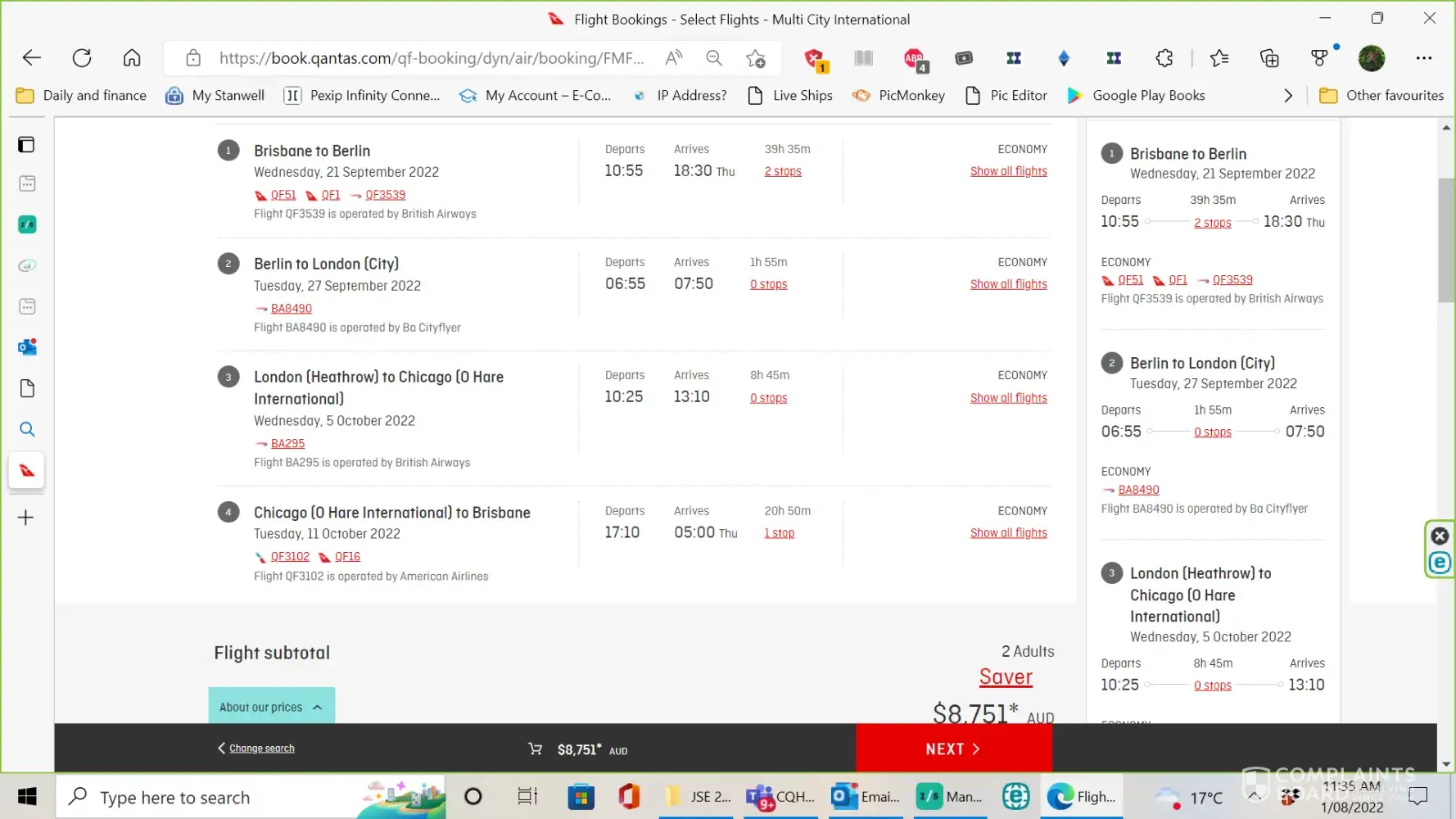Open the browser Extensions puzzle icon
1456x819 pixels.
pyautogui.click(x=1164, y=58)
